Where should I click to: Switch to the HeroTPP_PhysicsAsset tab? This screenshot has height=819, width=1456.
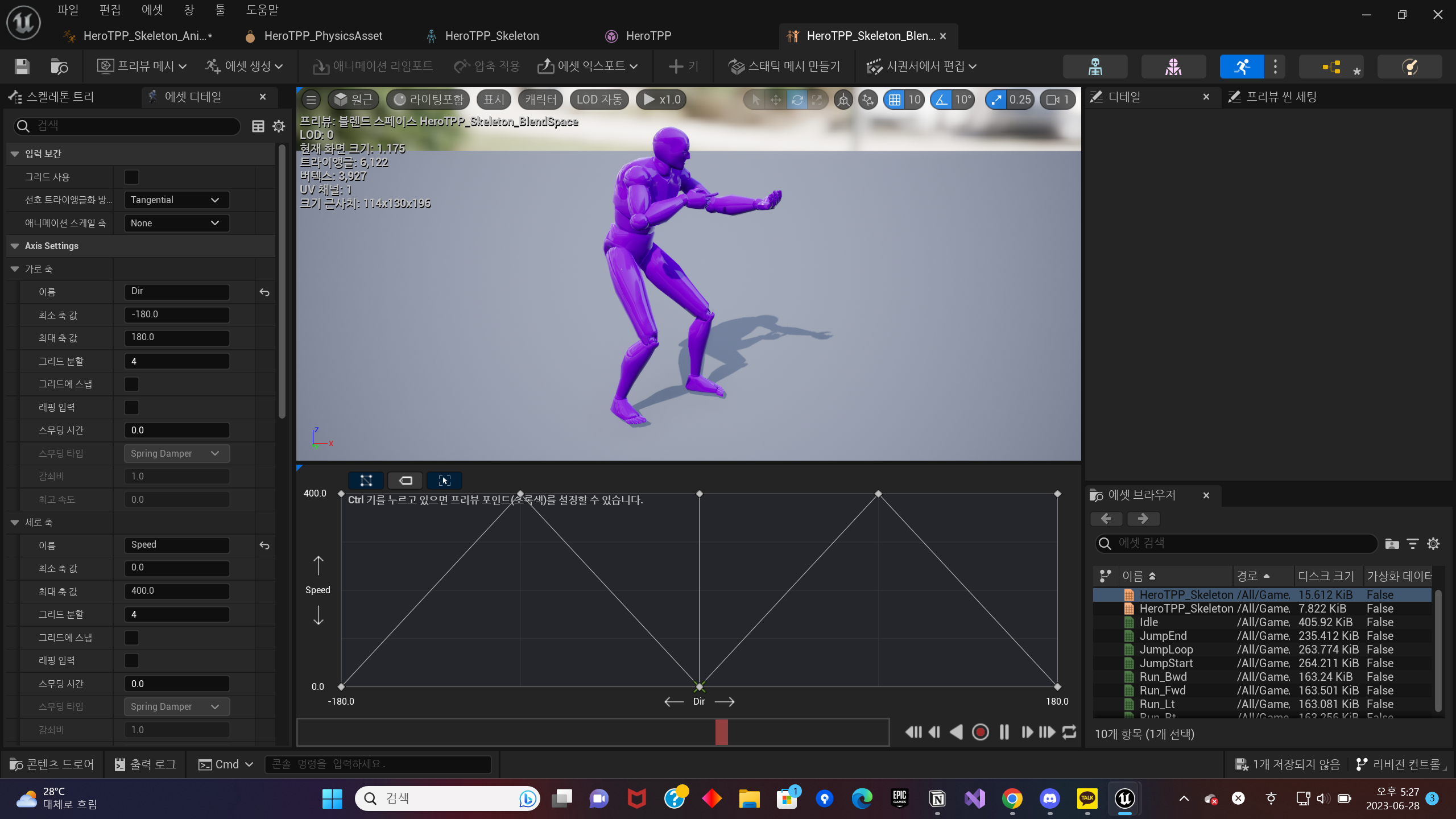322,36
